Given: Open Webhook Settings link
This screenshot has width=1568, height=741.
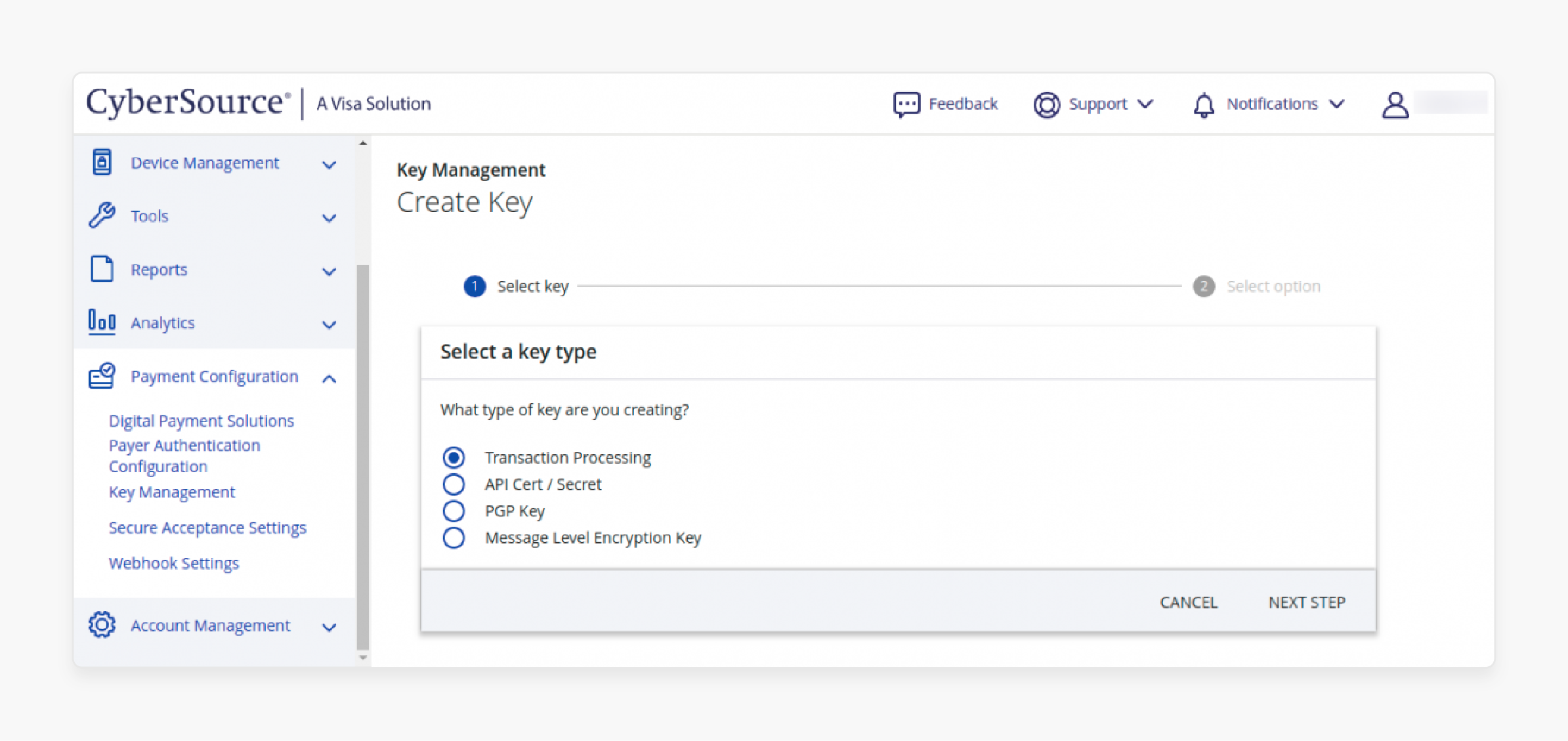Looking at the screenshot, I should pos(174,563).
